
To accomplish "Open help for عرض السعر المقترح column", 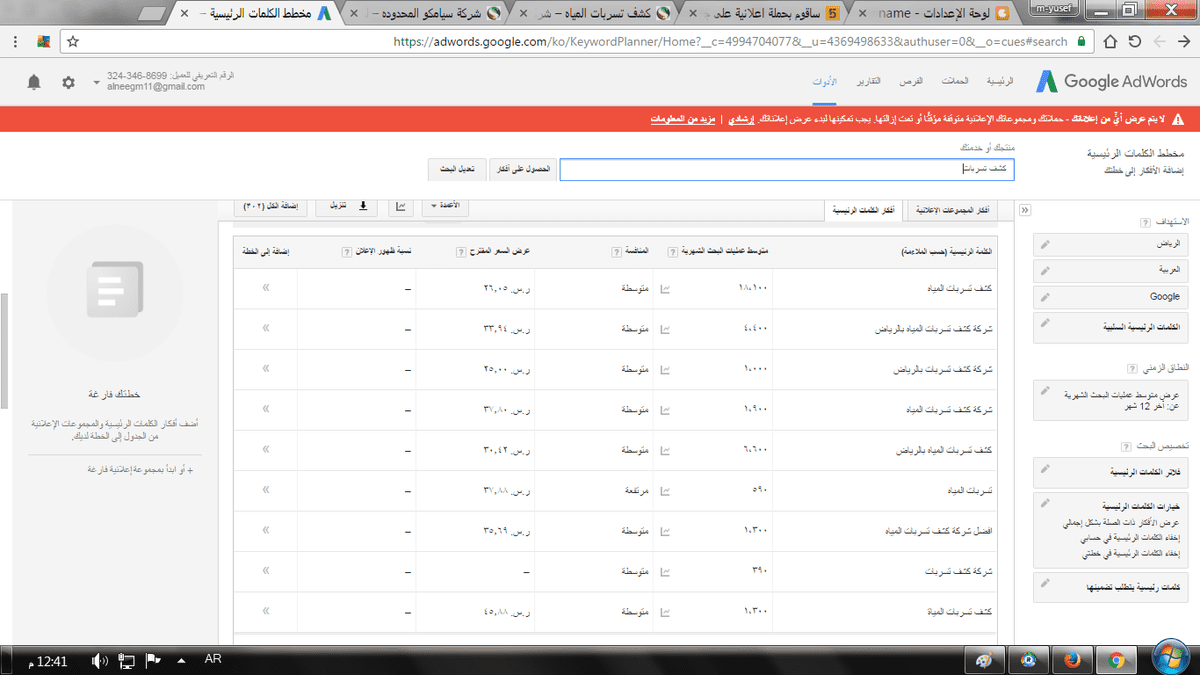I will (x=459, y=252).
